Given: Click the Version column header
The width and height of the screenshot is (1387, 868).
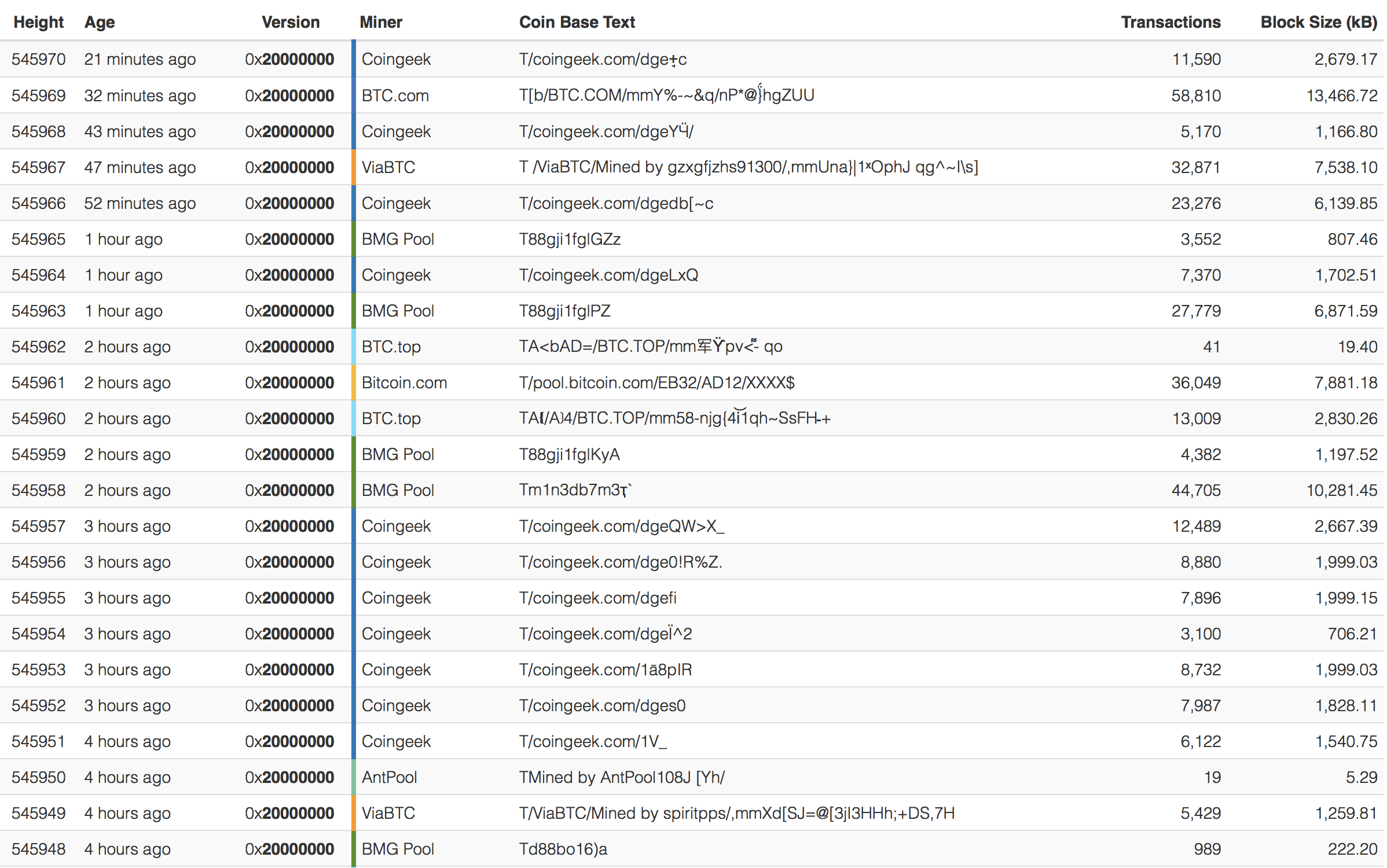Looking at the screenshot, I should (291, 22).
